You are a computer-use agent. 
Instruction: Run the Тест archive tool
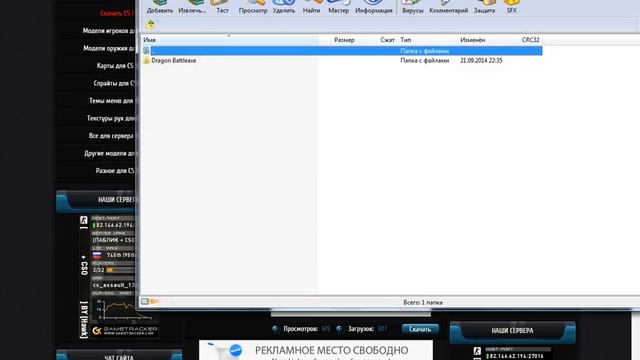coord(222,7)
